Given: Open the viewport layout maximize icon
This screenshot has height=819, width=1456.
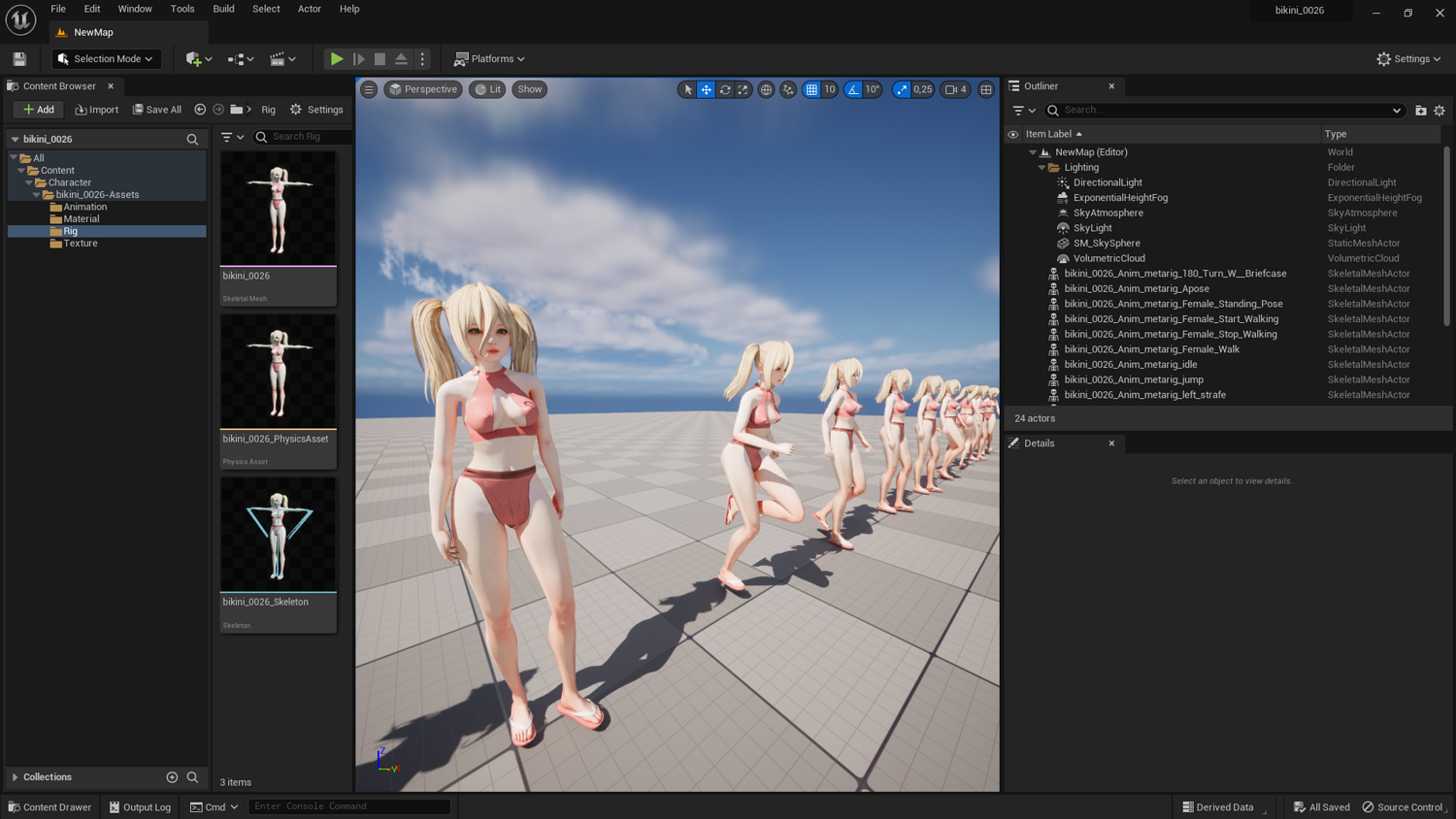Looking at the screenshot, I should pyautogui.click(x=986, y=89).
